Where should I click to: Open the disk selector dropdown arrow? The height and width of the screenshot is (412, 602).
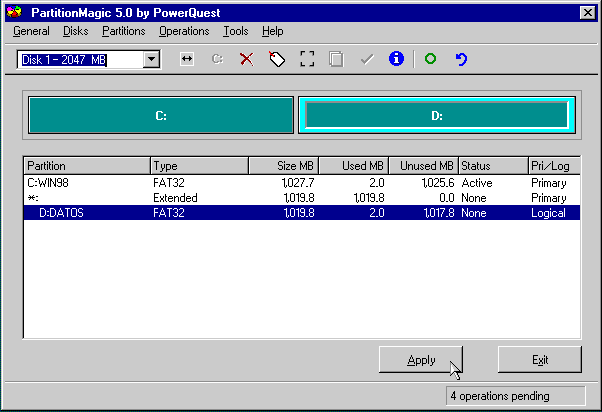(151, 60)
